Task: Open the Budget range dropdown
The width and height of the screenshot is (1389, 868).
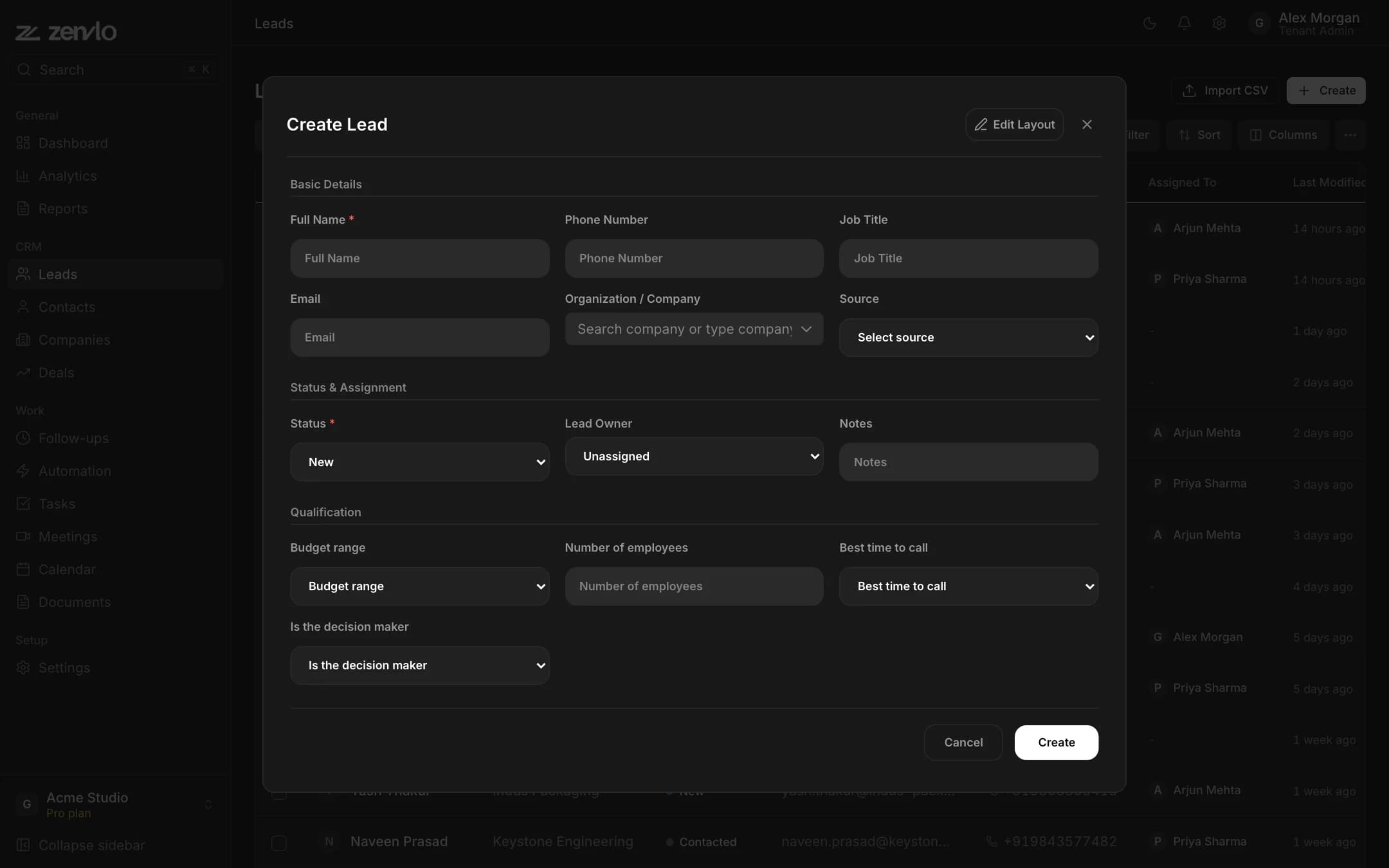Action: tap(419, 586)
